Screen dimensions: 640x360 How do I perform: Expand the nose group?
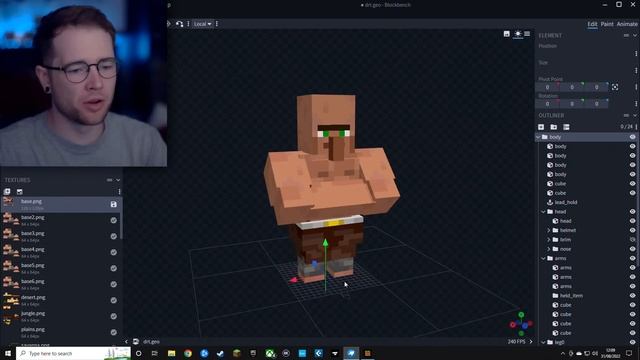point(549,249)
